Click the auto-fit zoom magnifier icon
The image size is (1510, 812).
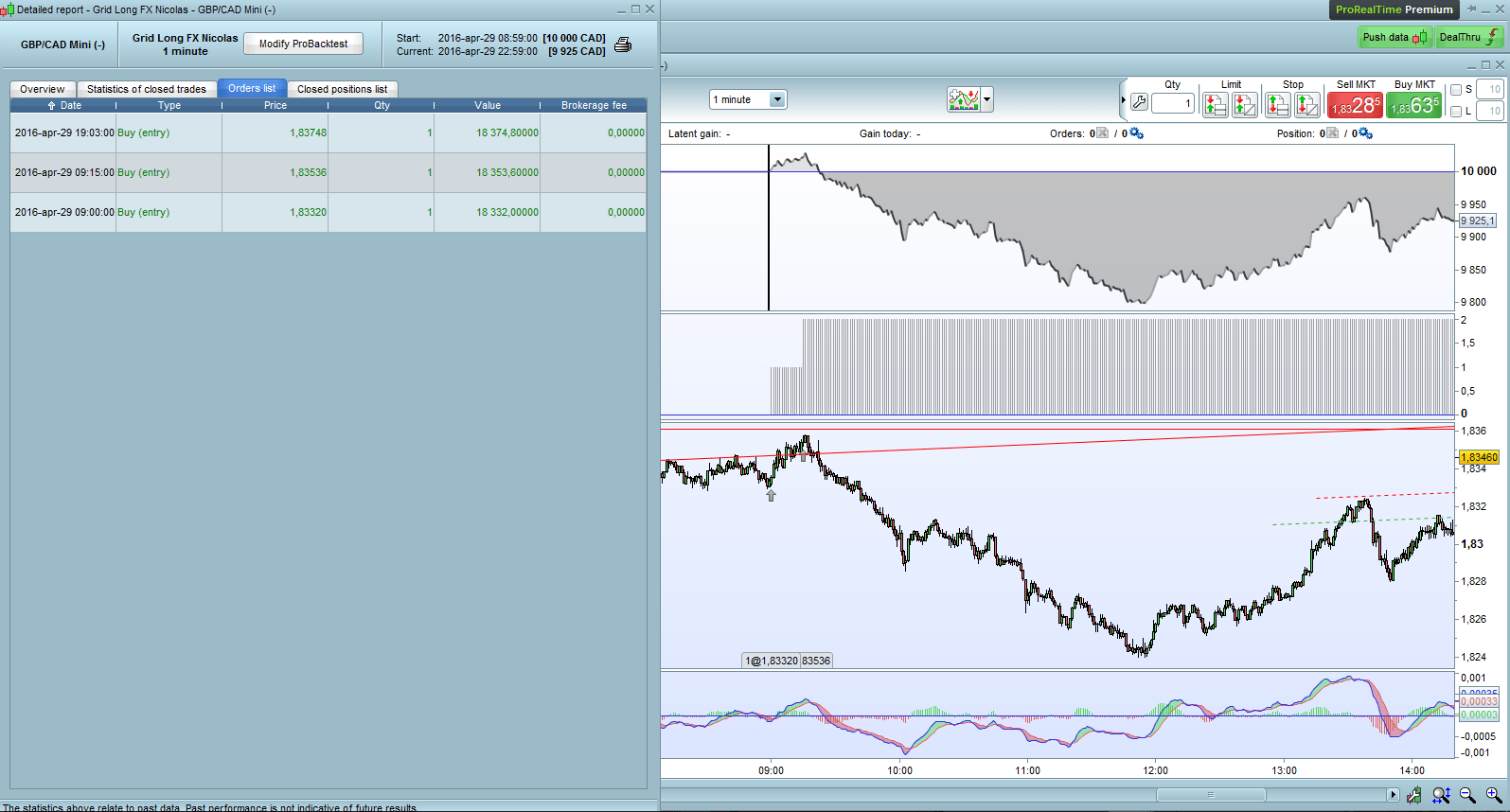[x=1441, y=795]
